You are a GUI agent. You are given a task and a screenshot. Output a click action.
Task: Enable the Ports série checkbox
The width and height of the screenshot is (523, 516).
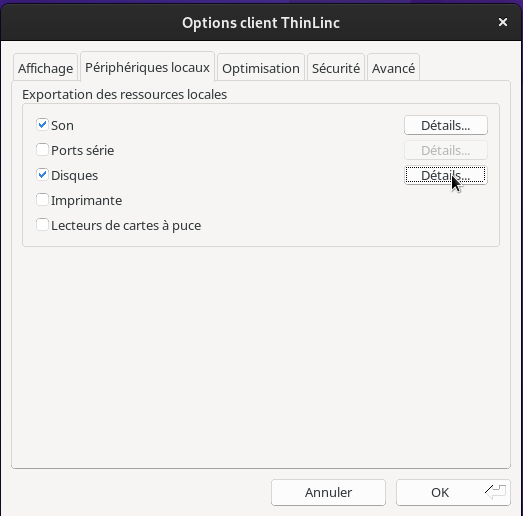[42, 150]
